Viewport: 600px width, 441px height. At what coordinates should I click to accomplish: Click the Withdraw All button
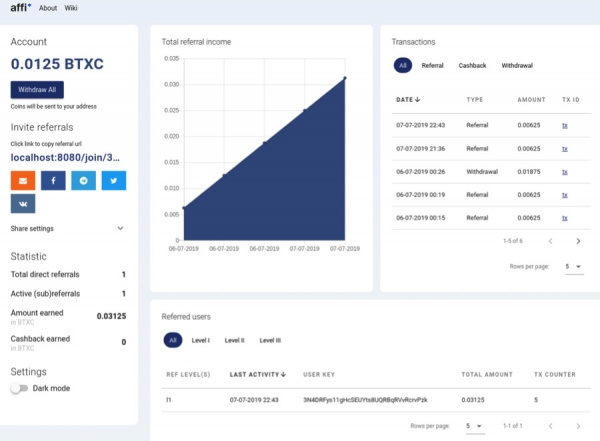pyautogui.click(x=38, y=89)
